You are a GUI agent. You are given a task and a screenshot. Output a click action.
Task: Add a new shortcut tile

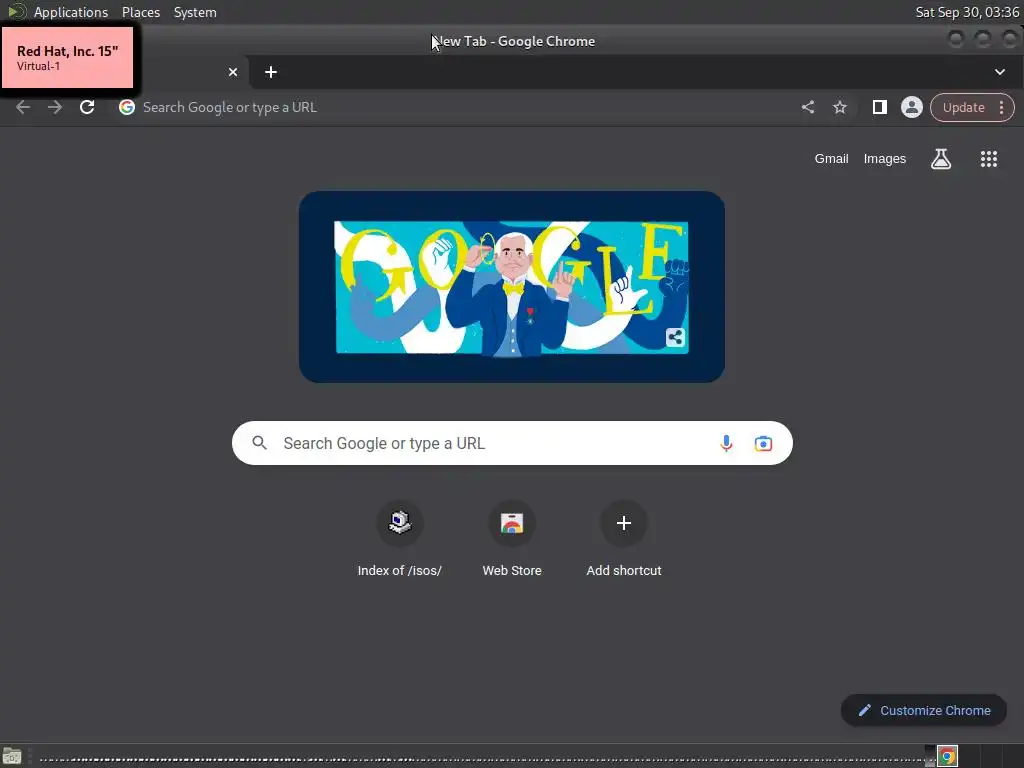624,539
